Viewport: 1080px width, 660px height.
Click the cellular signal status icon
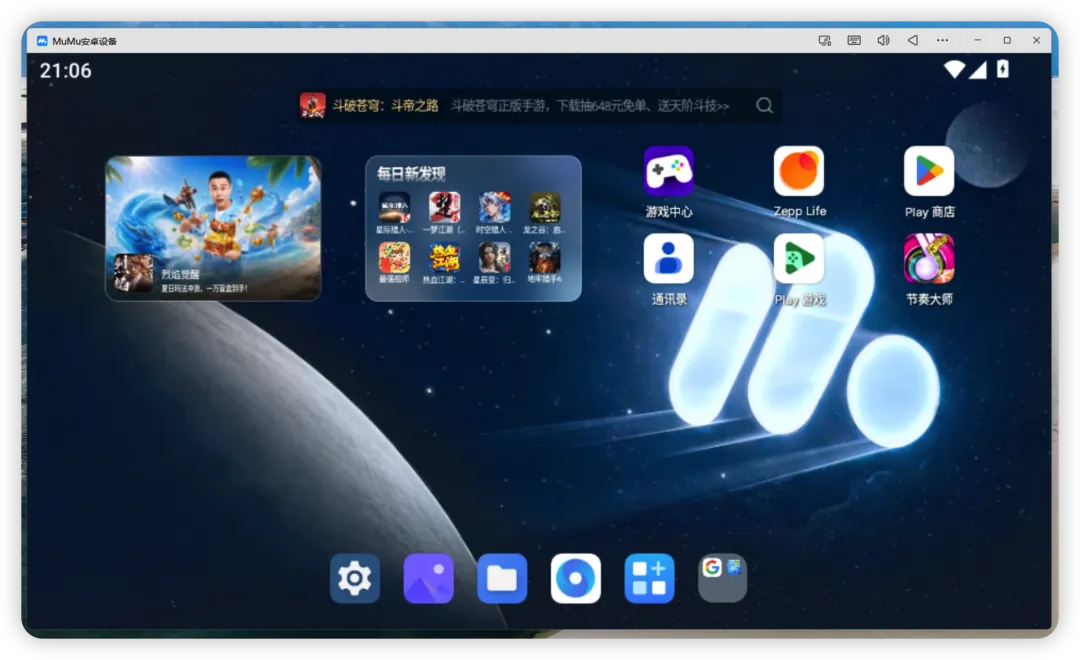pyautogui.click(x=977, y=70)
